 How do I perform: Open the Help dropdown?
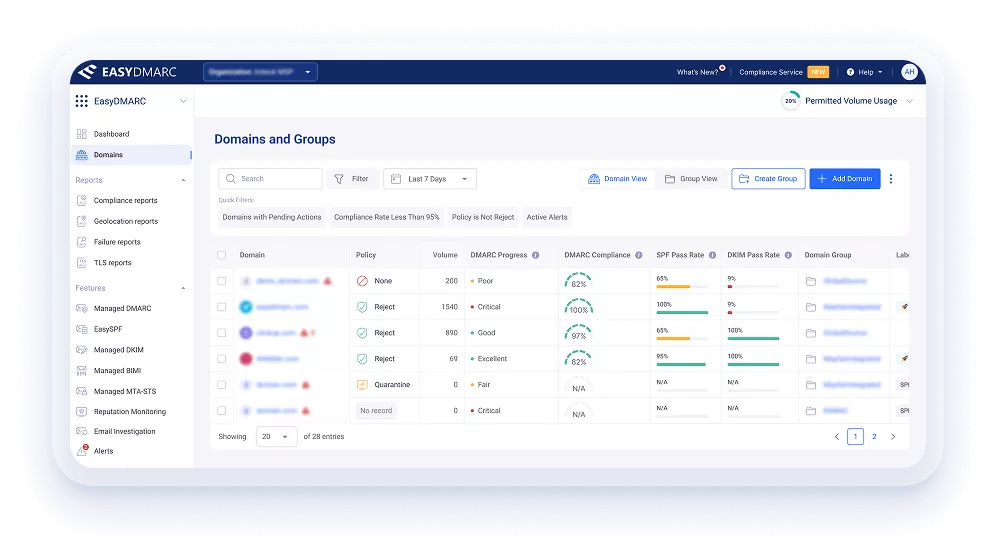pyautogui.click(x=865, y=72)
